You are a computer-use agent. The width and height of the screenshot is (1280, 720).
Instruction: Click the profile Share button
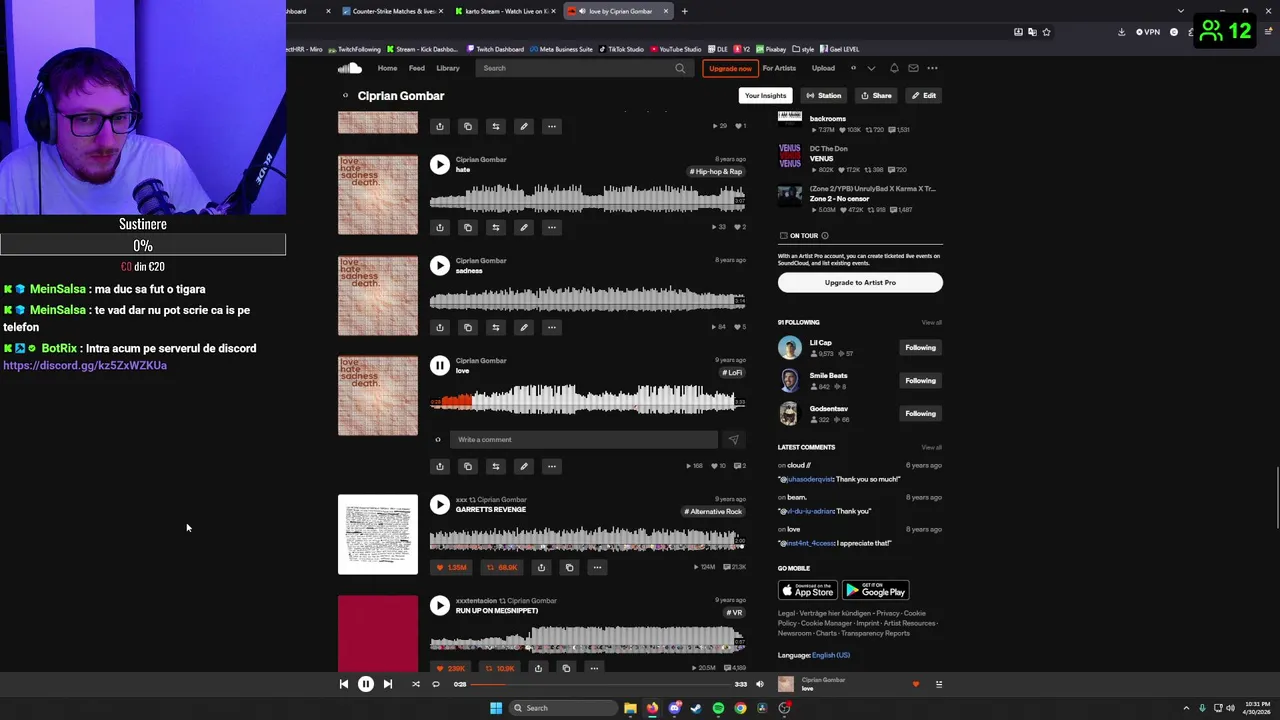point(876,96)
